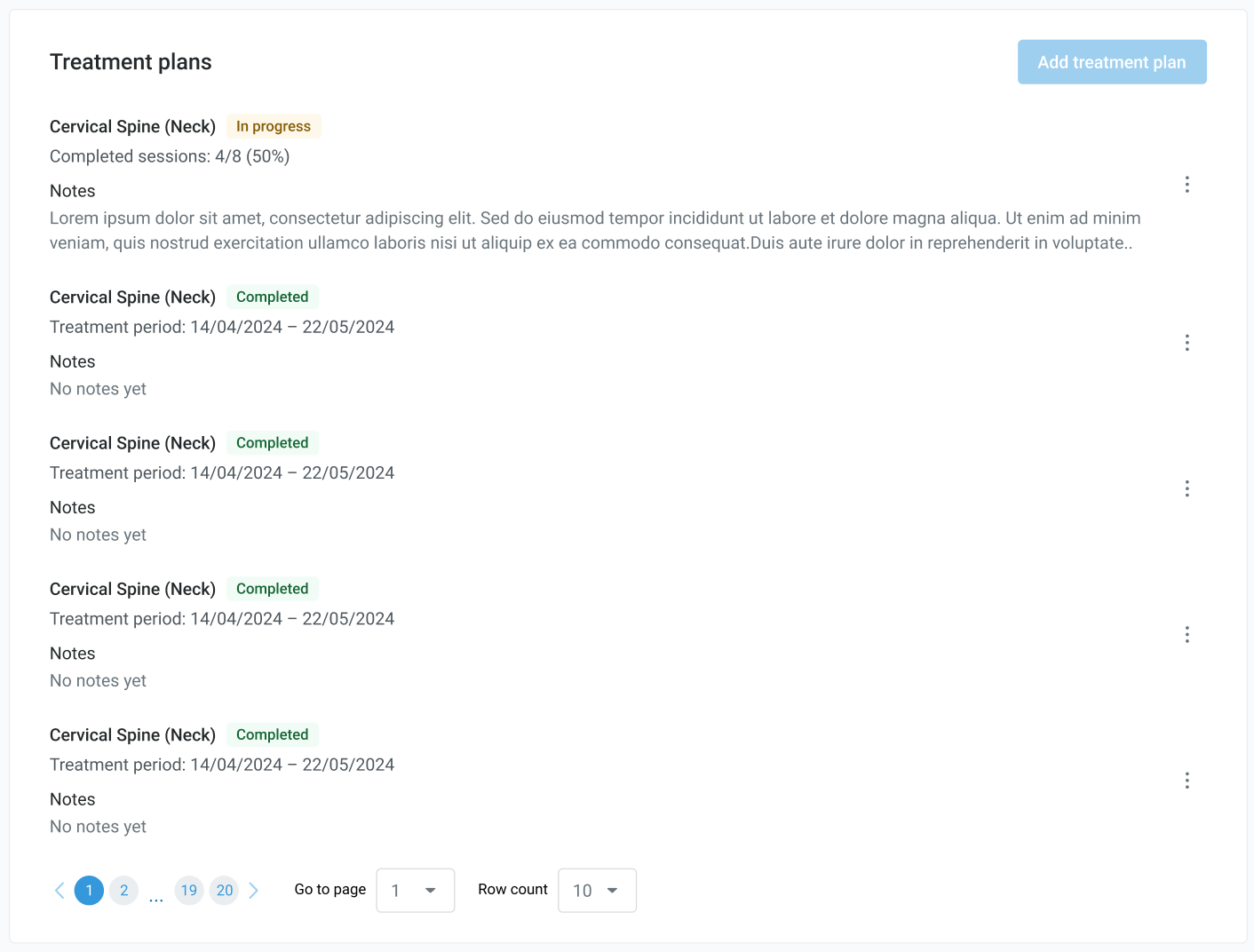Open three-dot menu for last Completed plan
The image size is (1254, 952).
(1187, 781)
